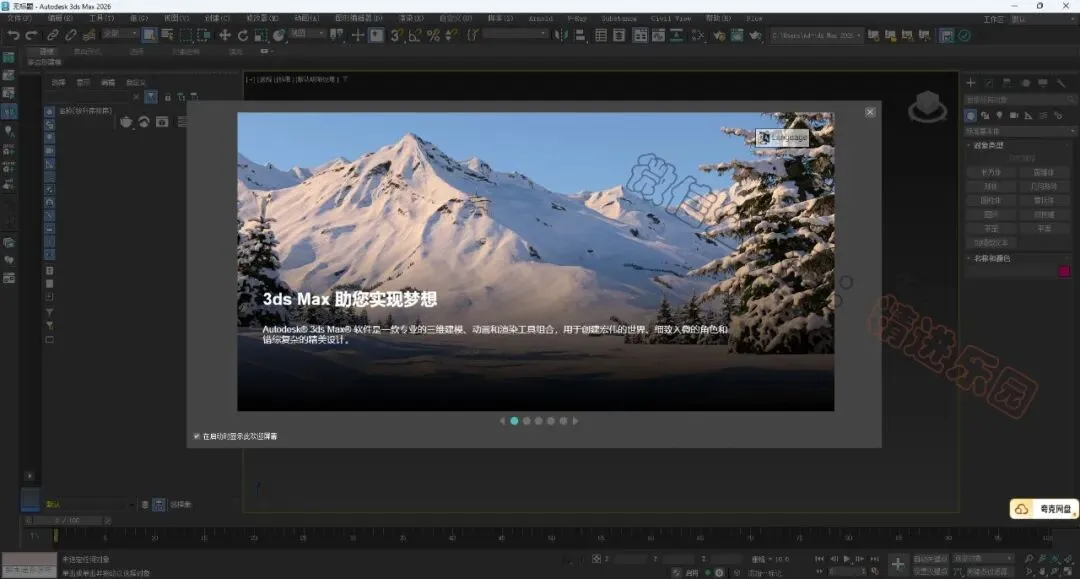Toggle Spinner Snap
1080x579 pixels.
pos(451,35)
